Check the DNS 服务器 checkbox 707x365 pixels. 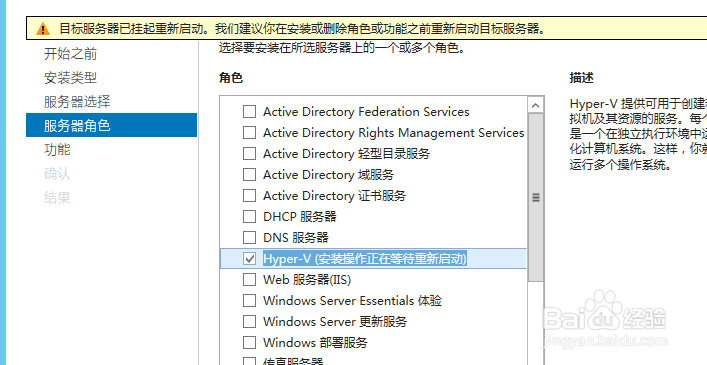tap(249, 237)
